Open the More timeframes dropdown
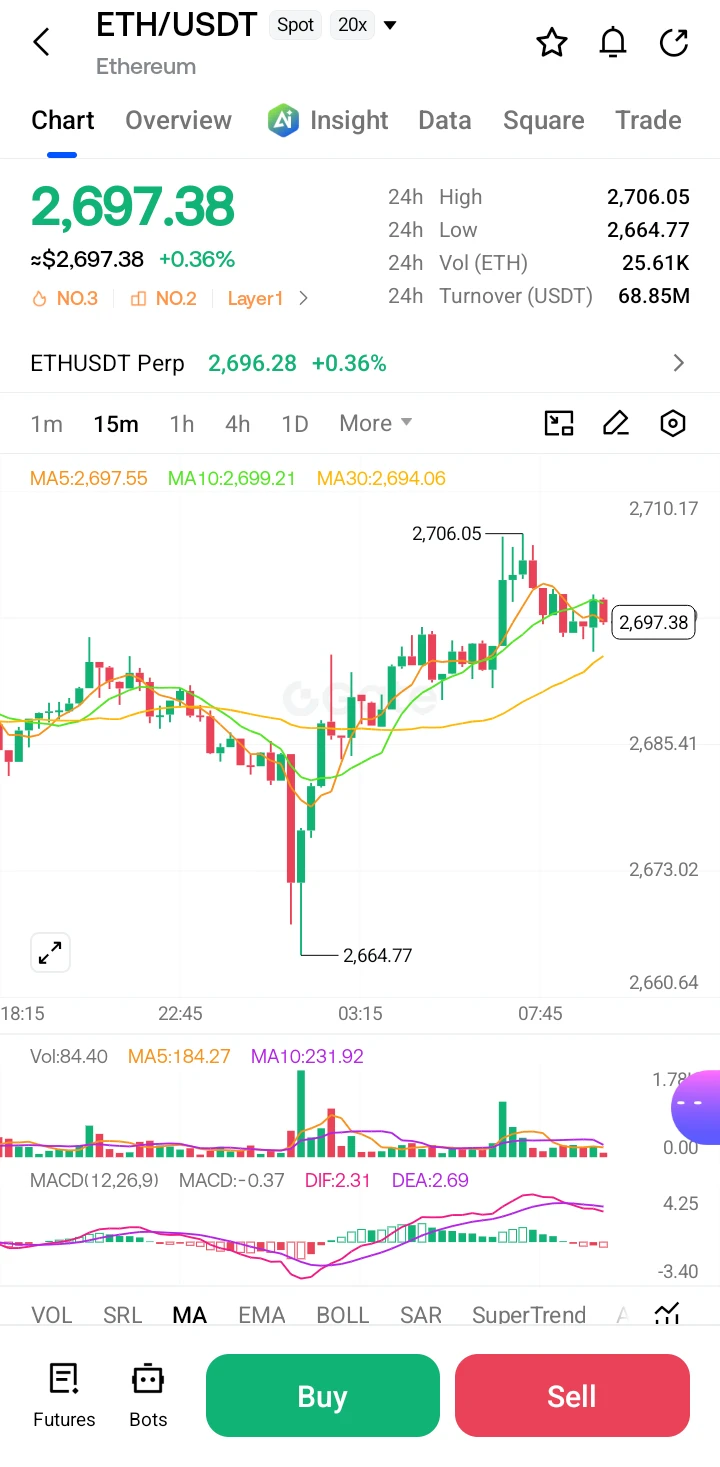 click(x=376, y=423)
